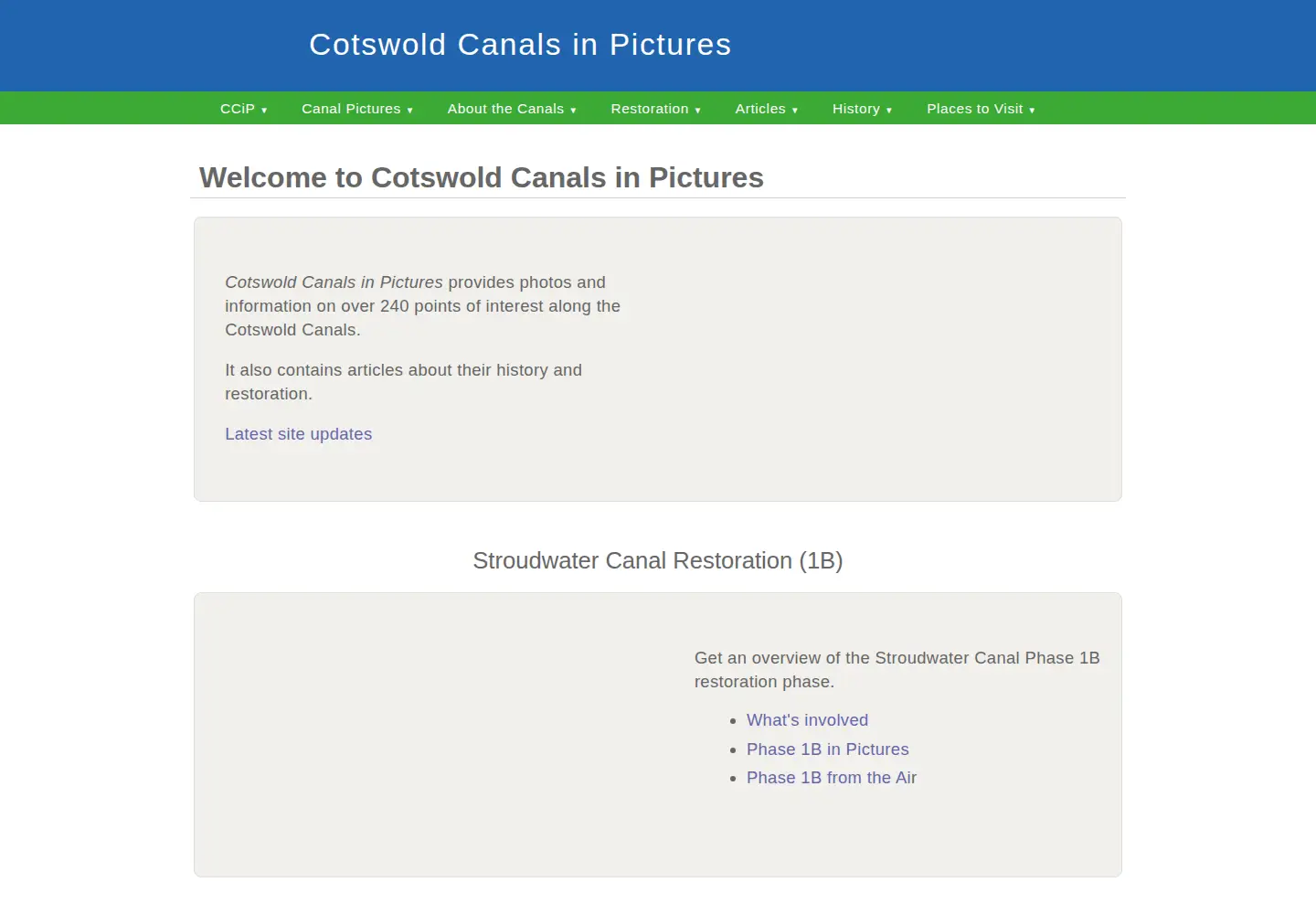Screen dimensions: 1316x914
Task: Select the Stroudwater Canal Restoration (1B) heading
Action: click(658, 560)
